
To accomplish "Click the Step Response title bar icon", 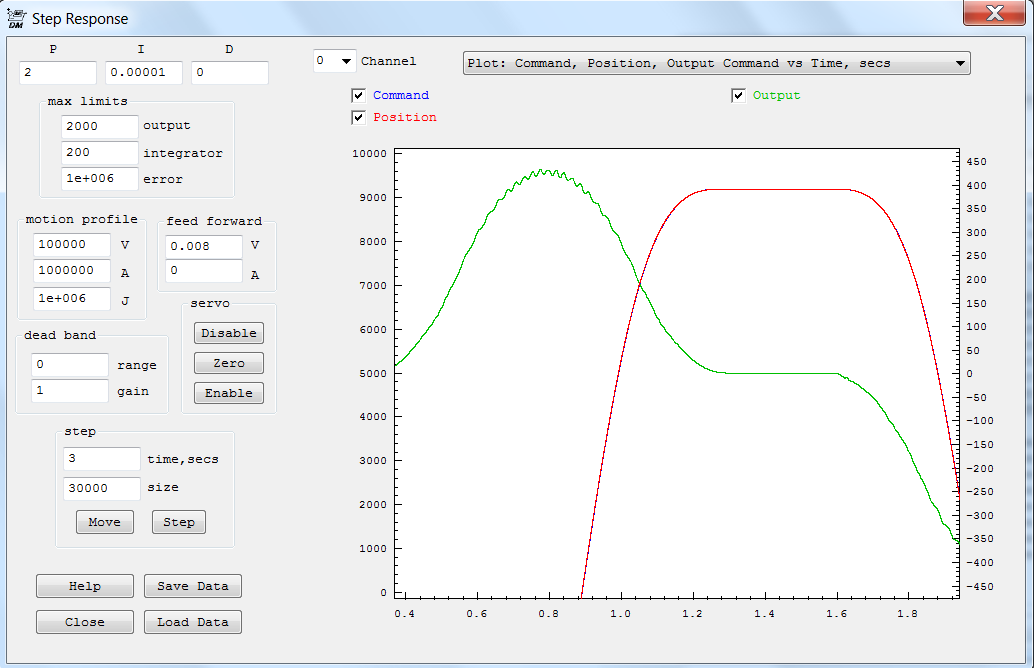I will [x=15, y=18].
